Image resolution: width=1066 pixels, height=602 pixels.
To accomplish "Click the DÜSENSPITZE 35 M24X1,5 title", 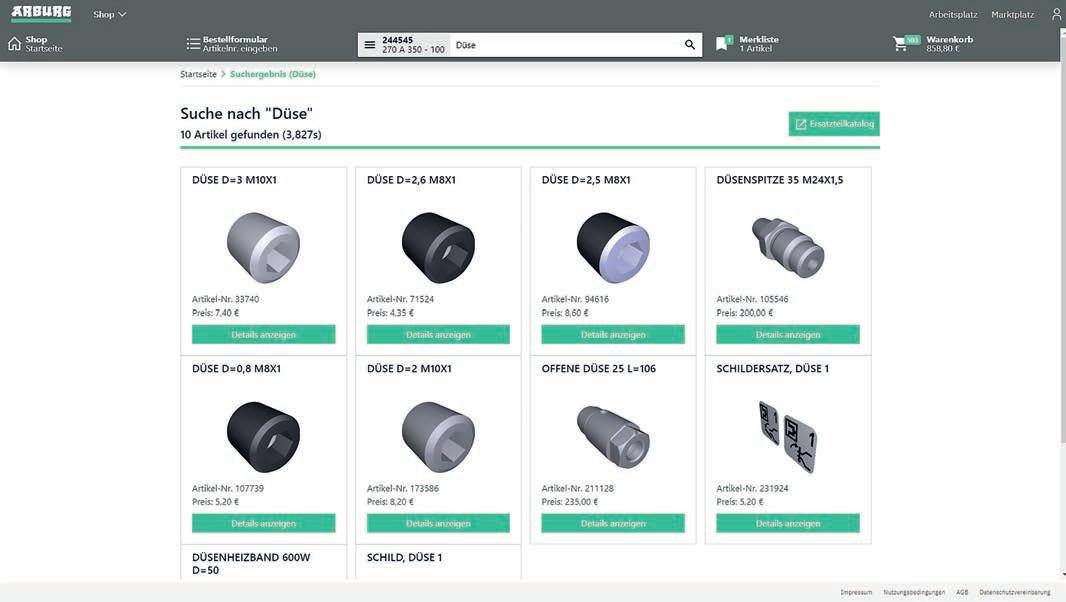I will 779,180.
